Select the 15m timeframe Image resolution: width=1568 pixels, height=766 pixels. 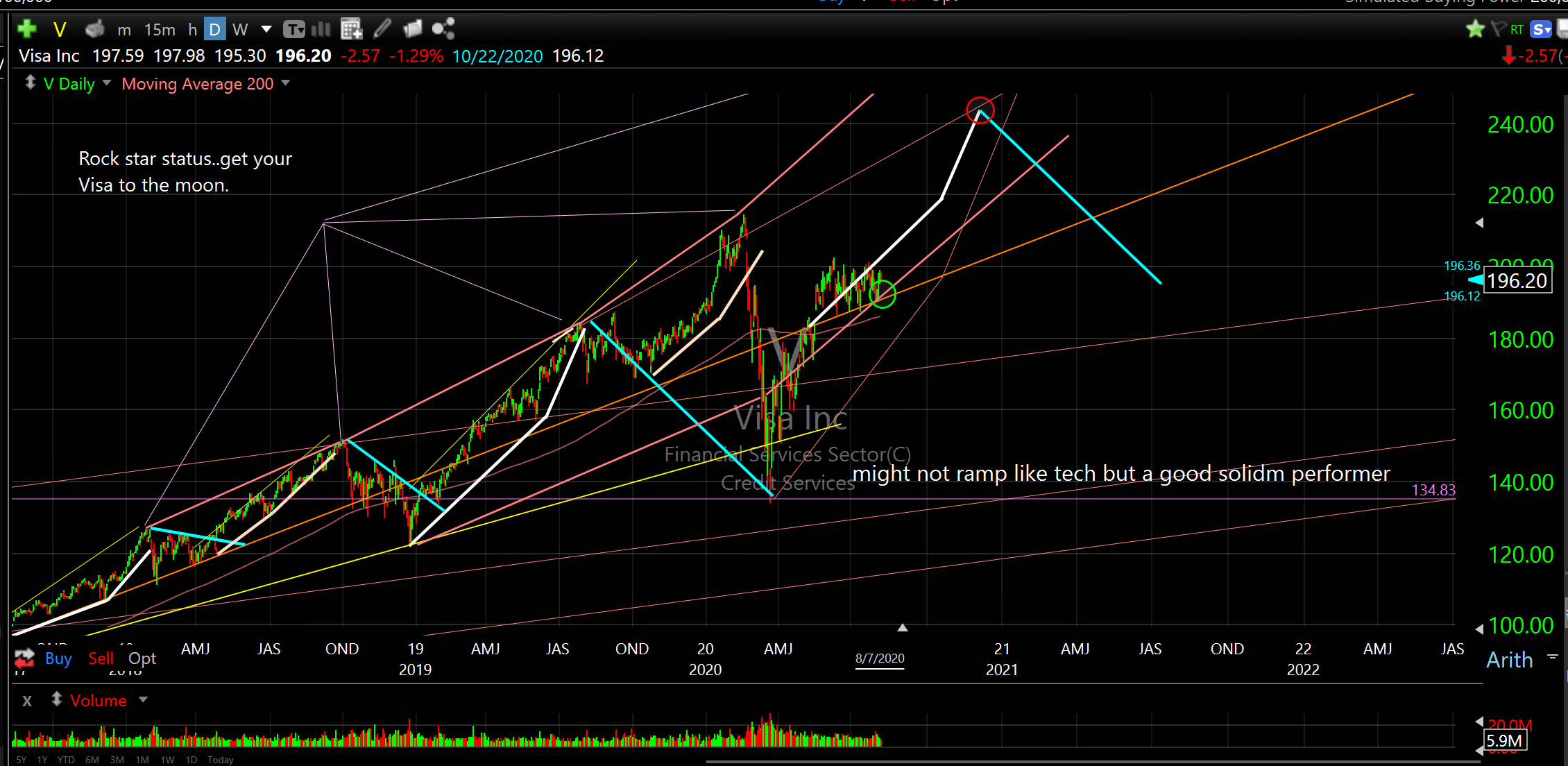pos(160,29)
